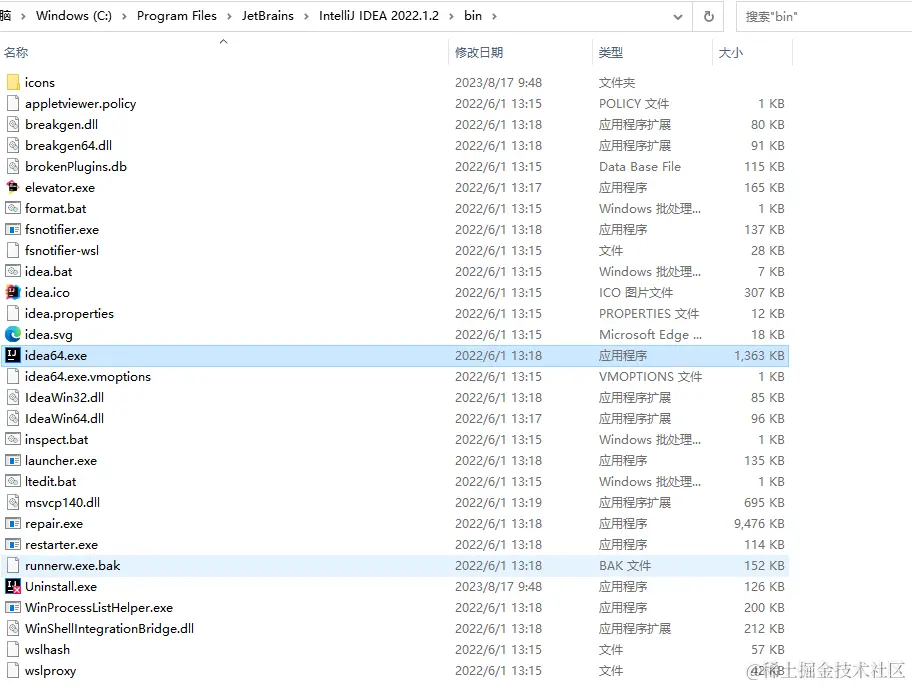Click the breakgen64.dll file icon
This screenshot has height=687, width=912.
pos(13,145)
